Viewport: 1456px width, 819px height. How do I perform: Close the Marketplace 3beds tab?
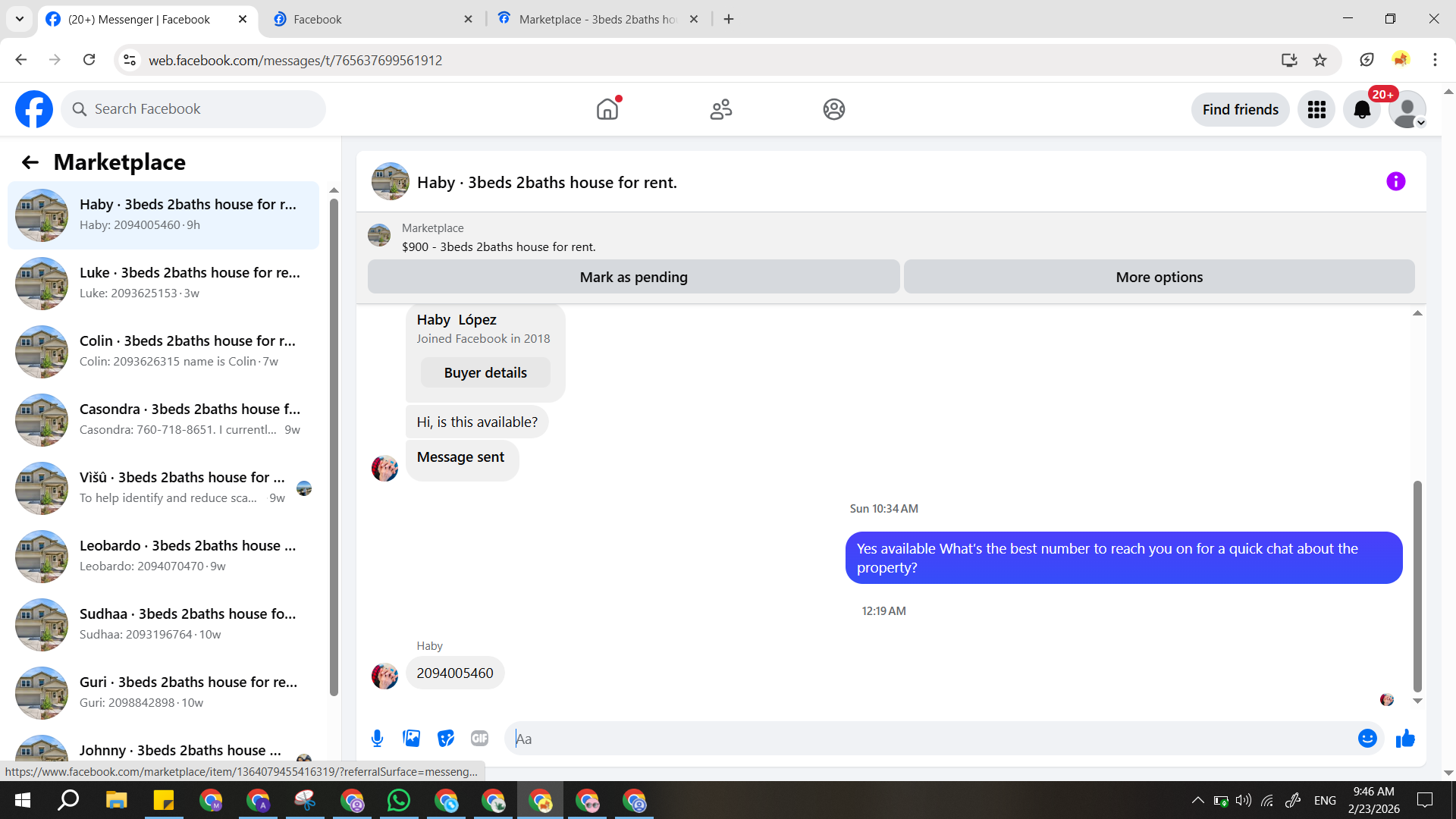[694, 19]
